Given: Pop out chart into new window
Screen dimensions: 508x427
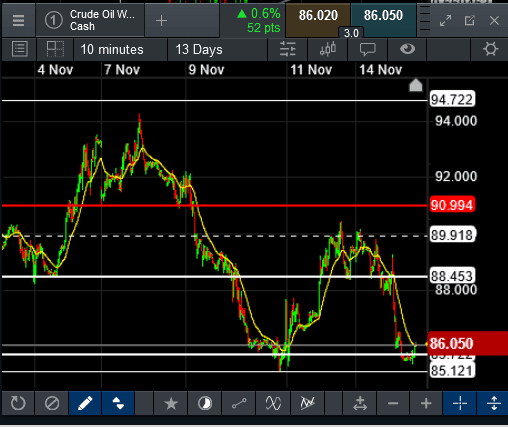Looking at the screenshot, I should click(x=470, y=21).
